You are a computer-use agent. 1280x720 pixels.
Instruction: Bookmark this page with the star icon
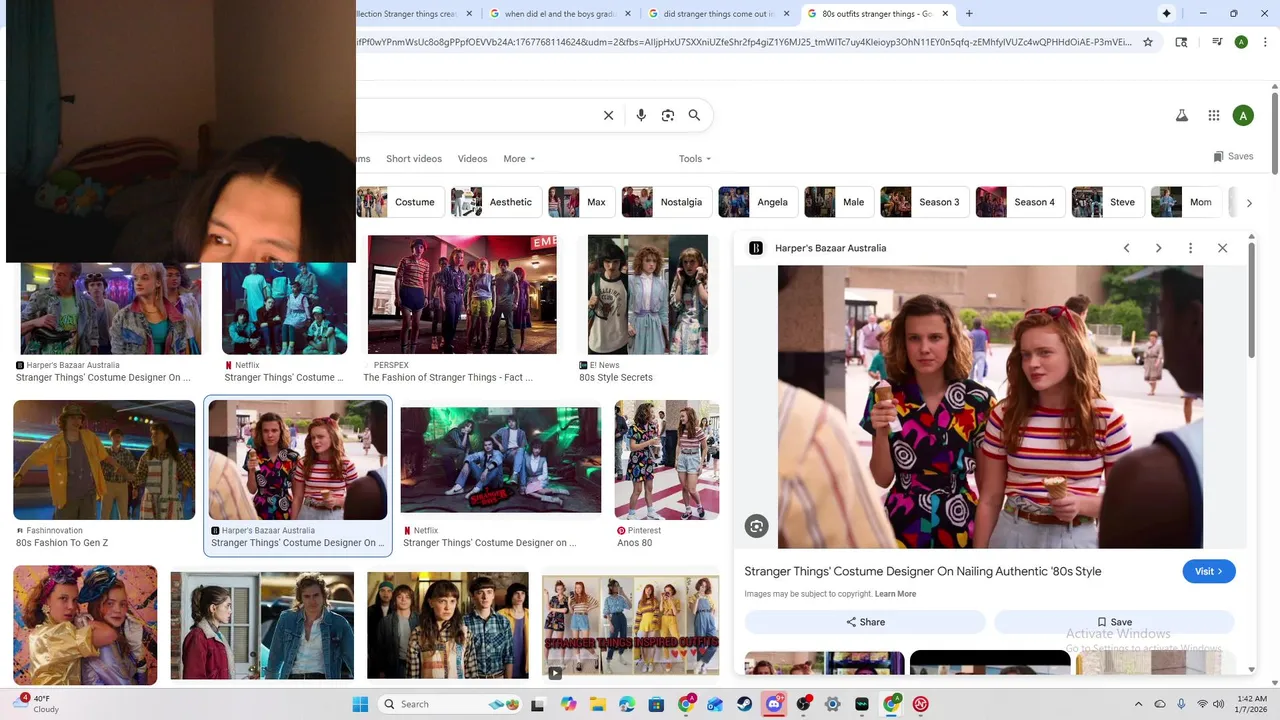pos(1148,42)
